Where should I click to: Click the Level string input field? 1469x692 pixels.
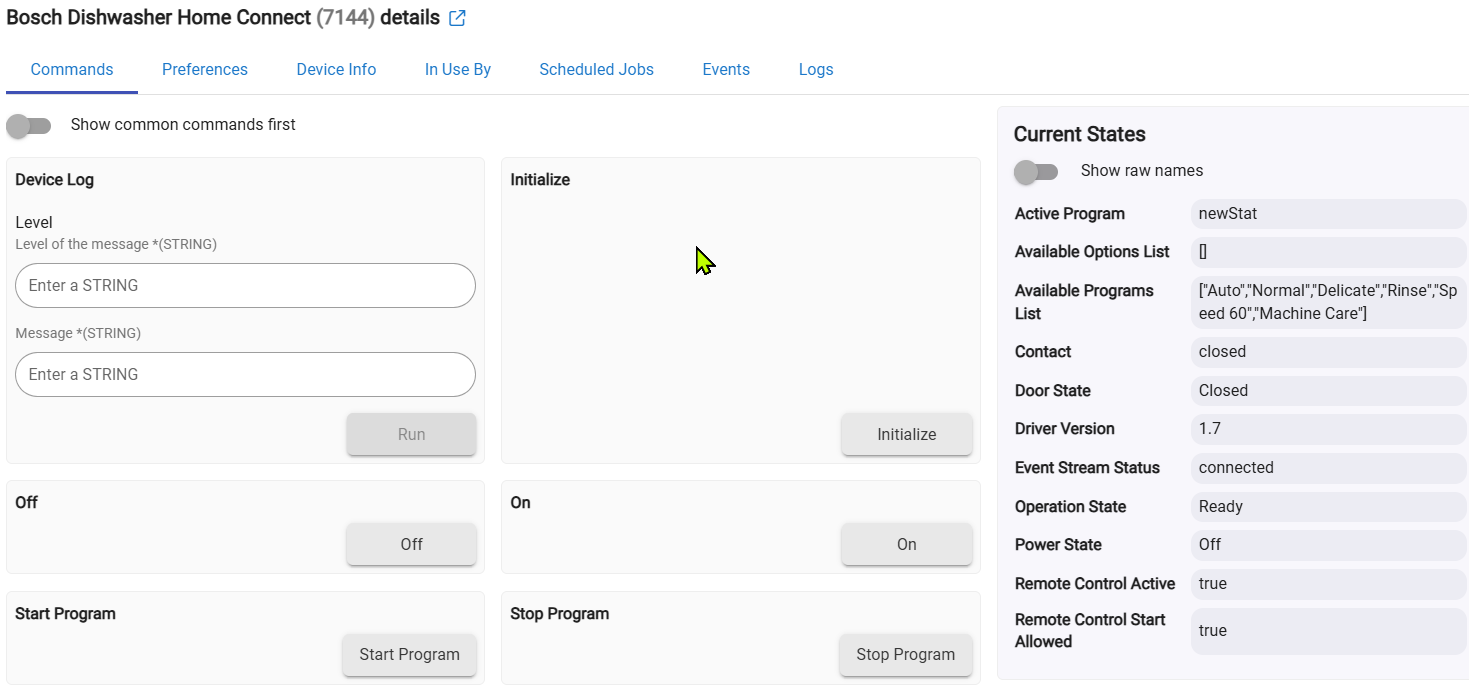[x=245, y=286]
